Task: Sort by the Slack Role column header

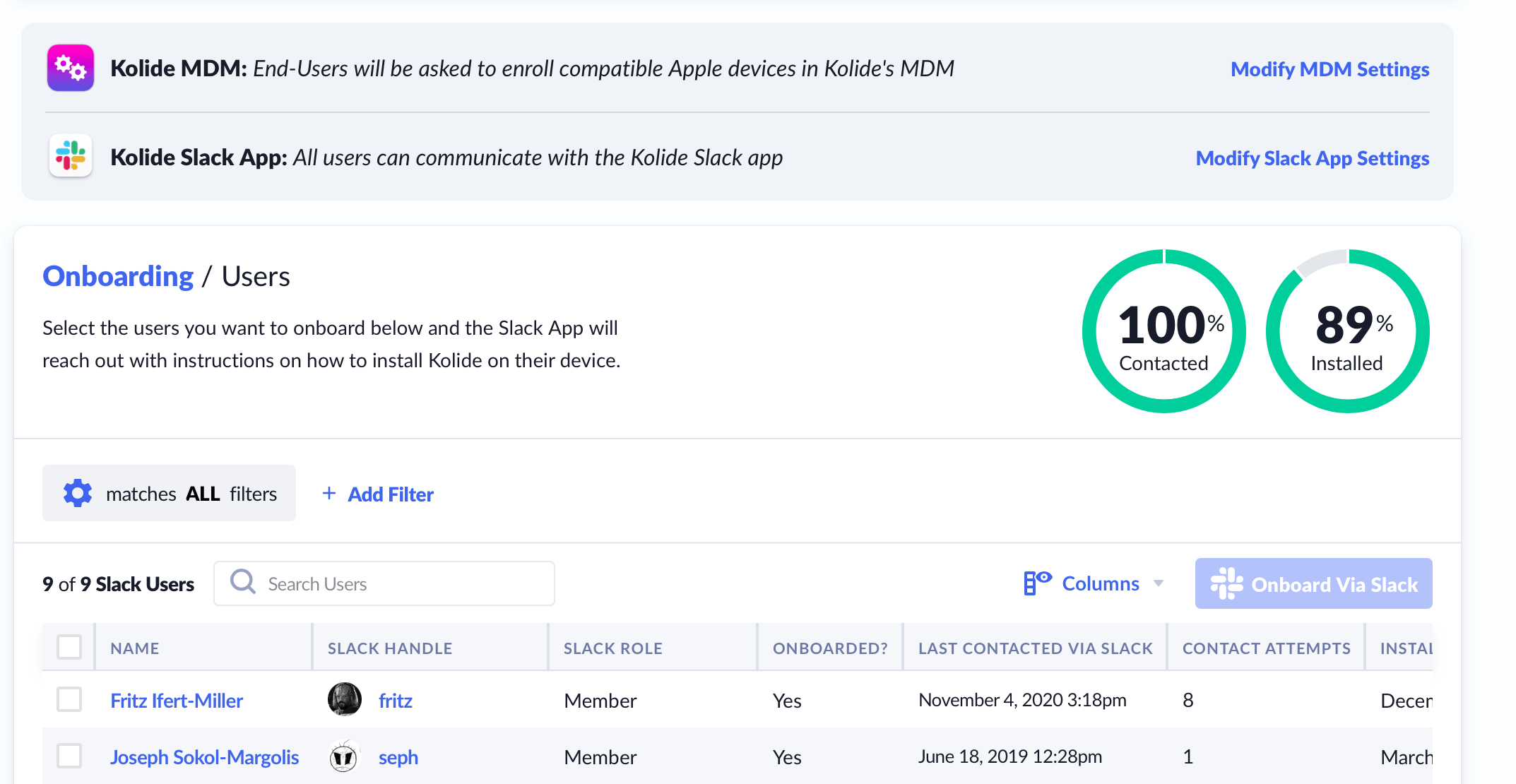Action: click(x=612, y=648)
